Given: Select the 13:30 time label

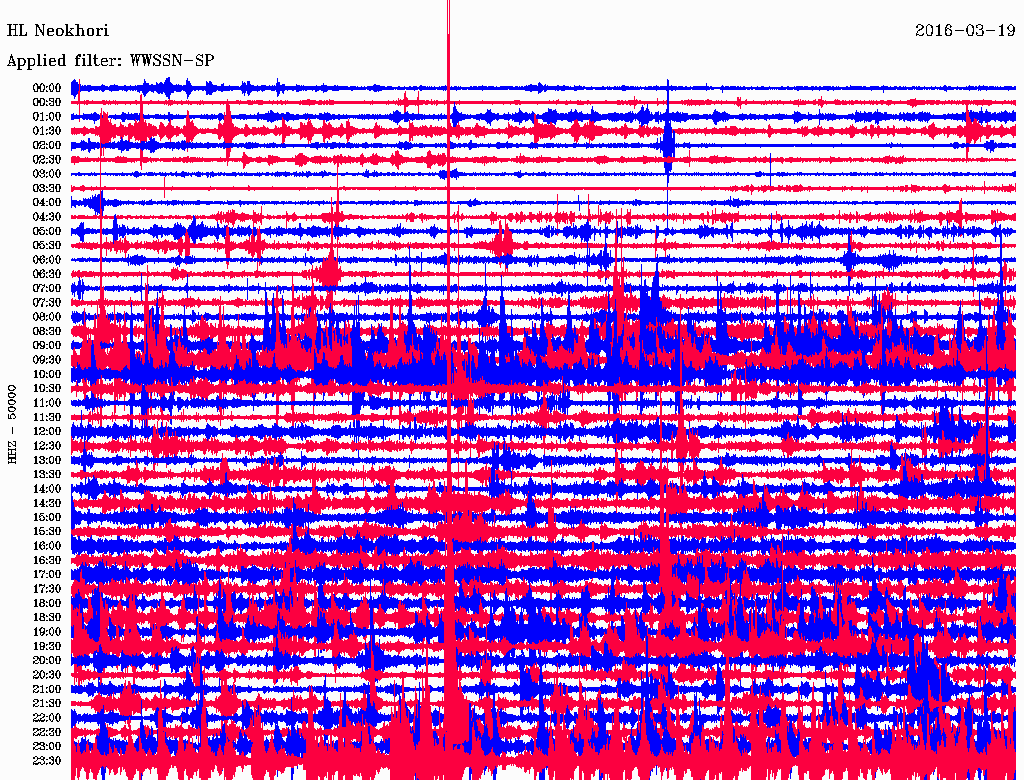Looking at the screenshot, I should coord(47,474).
